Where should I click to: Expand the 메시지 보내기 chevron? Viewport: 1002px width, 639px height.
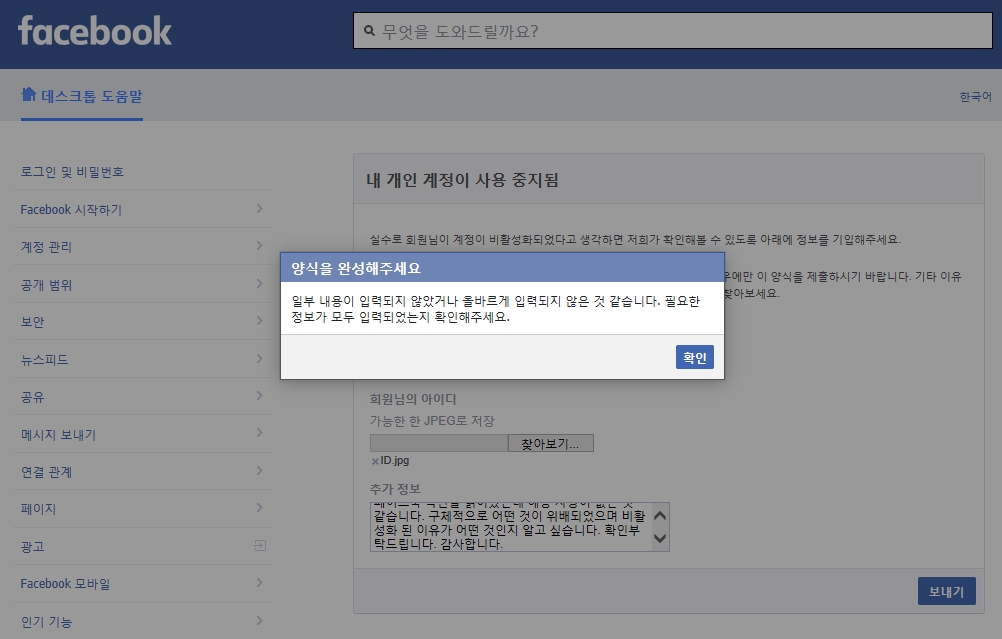[259, 433]
